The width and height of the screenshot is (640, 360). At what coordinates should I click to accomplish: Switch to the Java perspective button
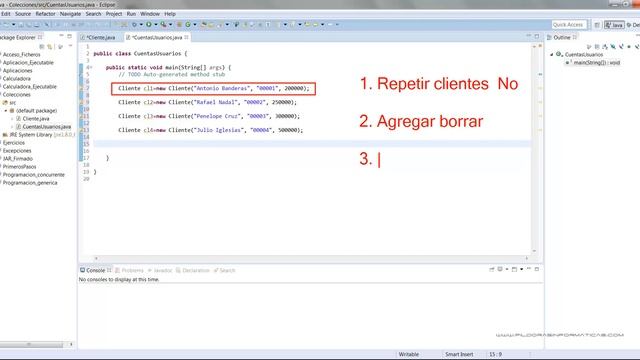614,25
